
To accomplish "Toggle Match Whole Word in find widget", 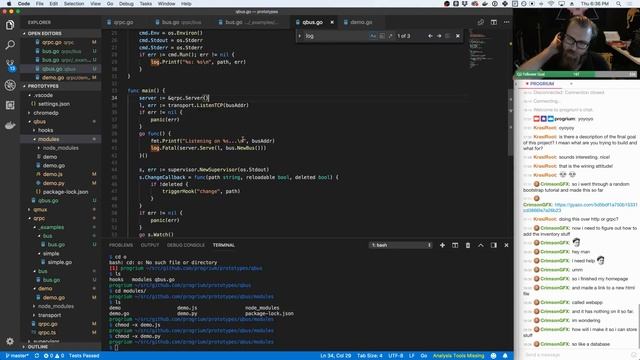I will coord(382,36).
